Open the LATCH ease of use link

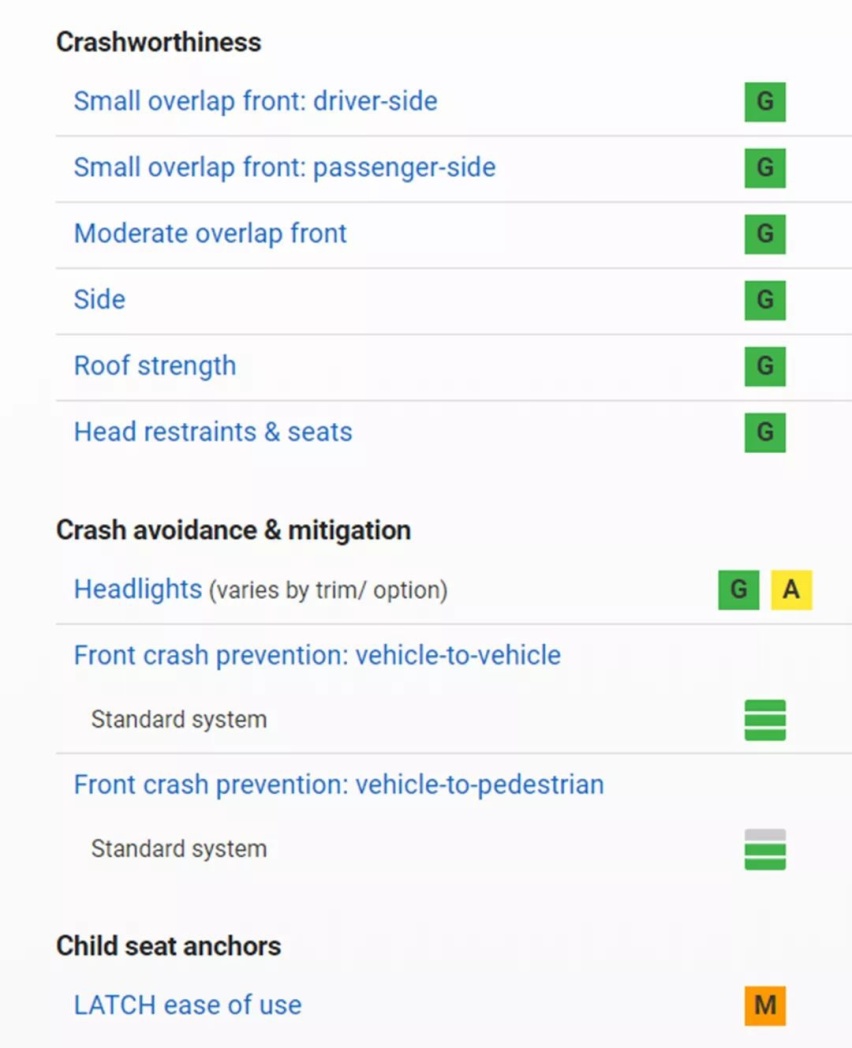tap(188, 1005)
